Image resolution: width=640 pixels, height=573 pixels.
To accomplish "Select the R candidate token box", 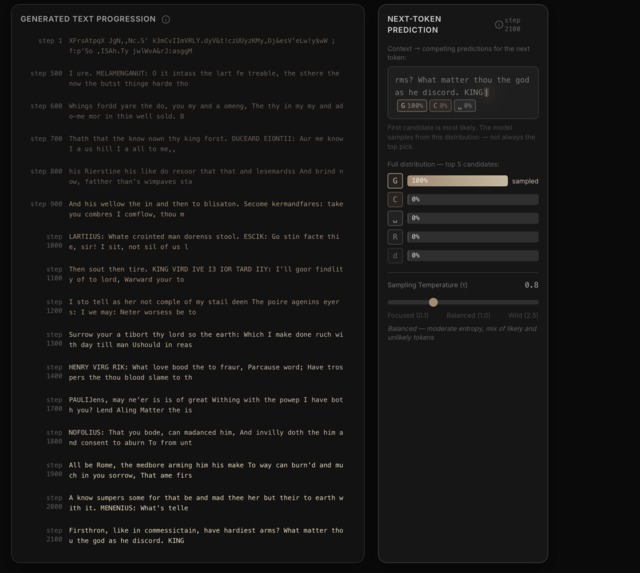I will [395, 237].
